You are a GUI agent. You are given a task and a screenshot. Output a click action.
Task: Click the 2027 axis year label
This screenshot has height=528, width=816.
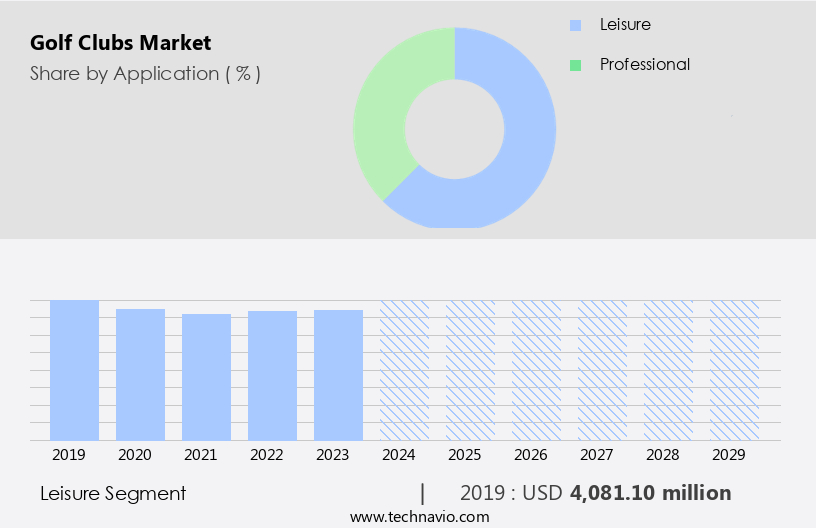[x=596, y=455]
